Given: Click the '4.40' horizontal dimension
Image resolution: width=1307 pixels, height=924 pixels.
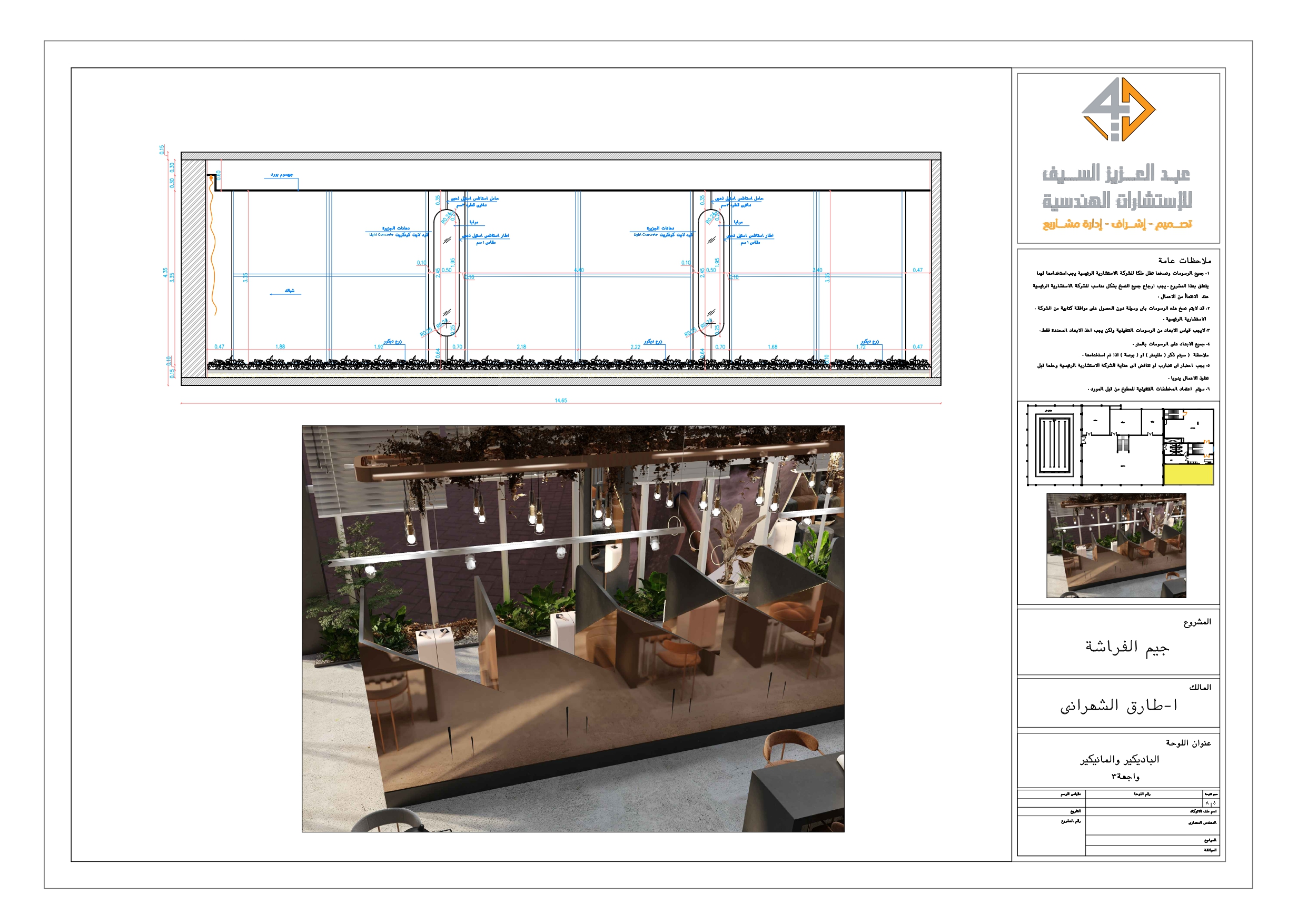Looking at the screenshot, I should pyautogui.click(x=579, y=270).
